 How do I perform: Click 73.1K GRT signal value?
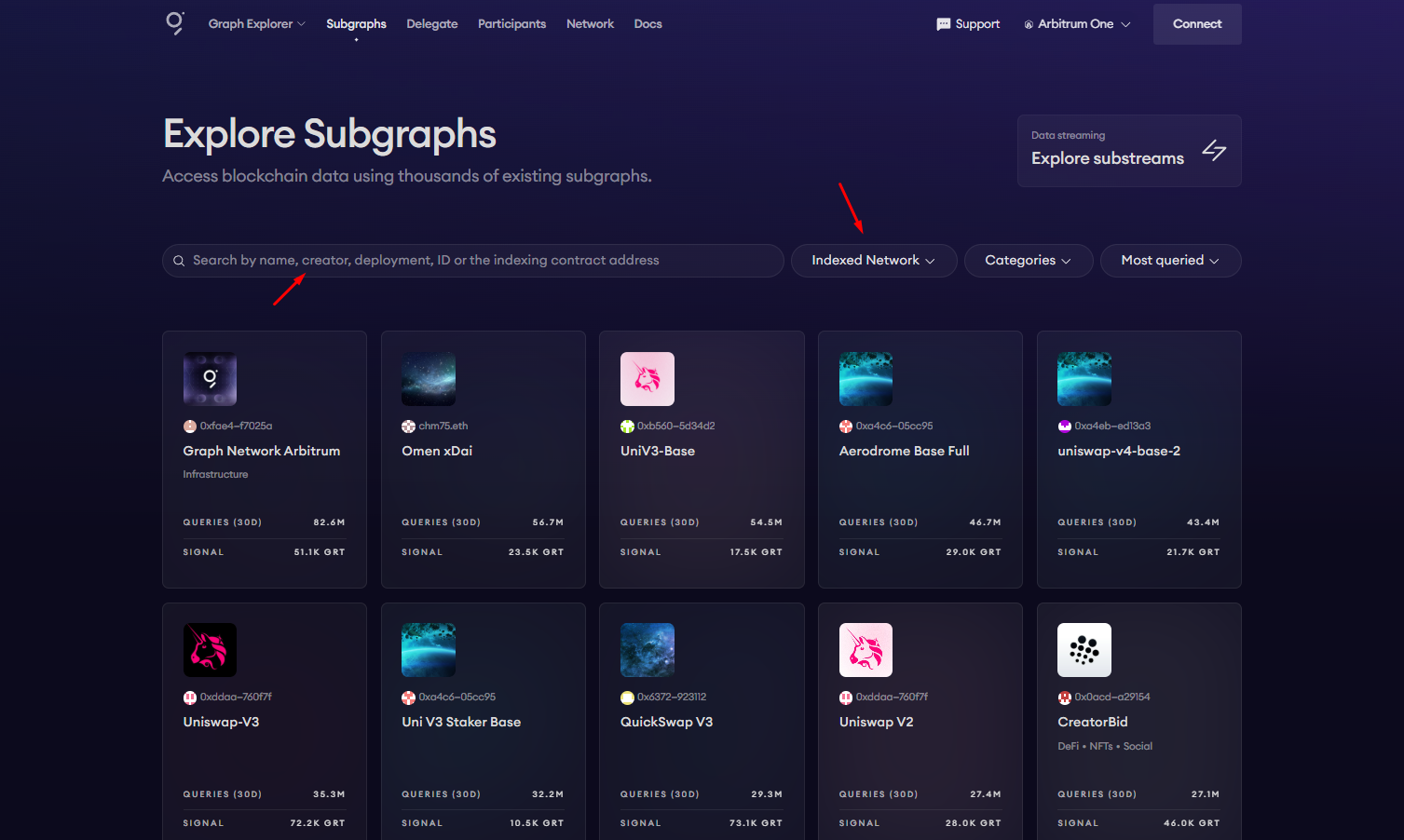click(x=756, y=823)
